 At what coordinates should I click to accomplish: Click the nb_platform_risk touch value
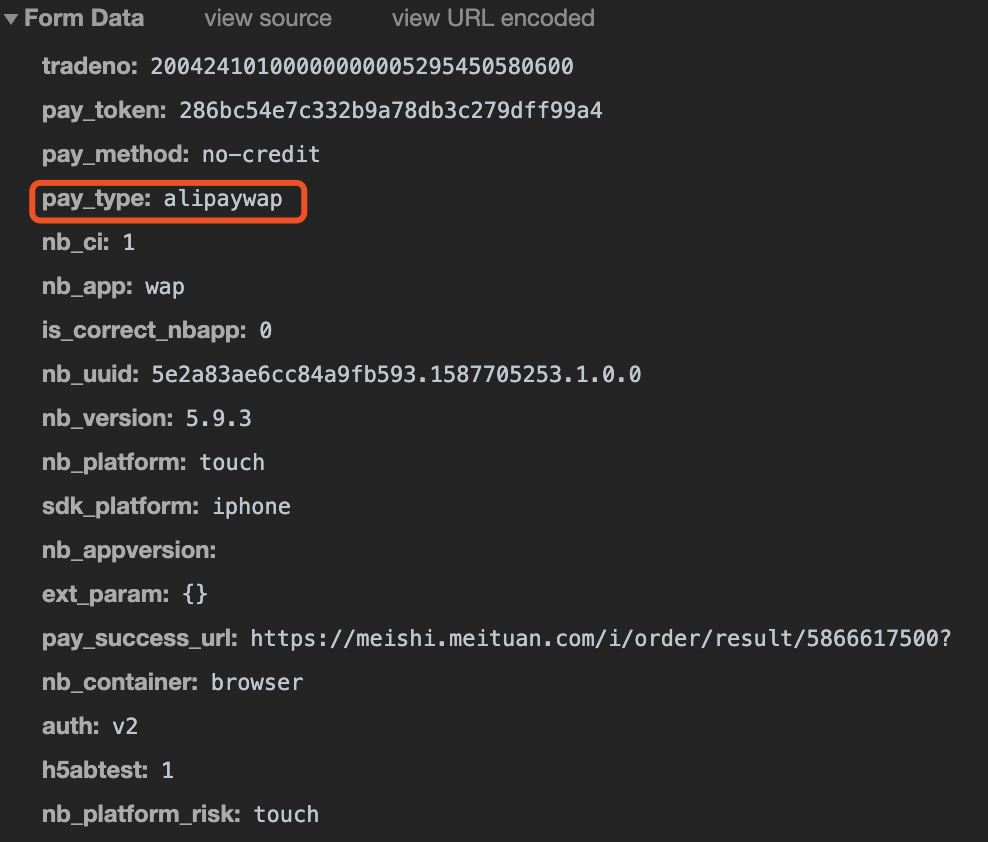(x=286, y=814)
